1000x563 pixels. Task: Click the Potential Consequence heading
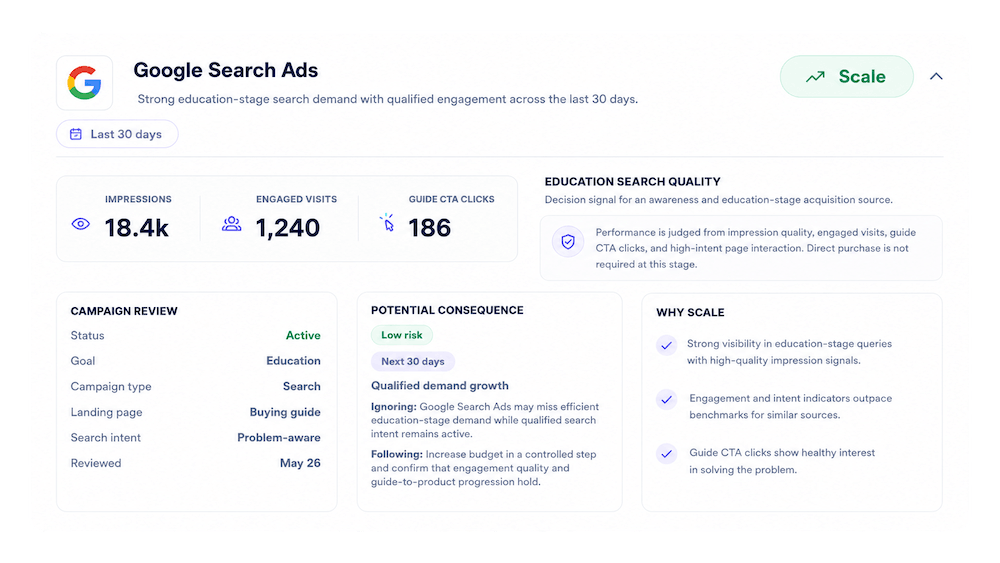tap(447, 311)
